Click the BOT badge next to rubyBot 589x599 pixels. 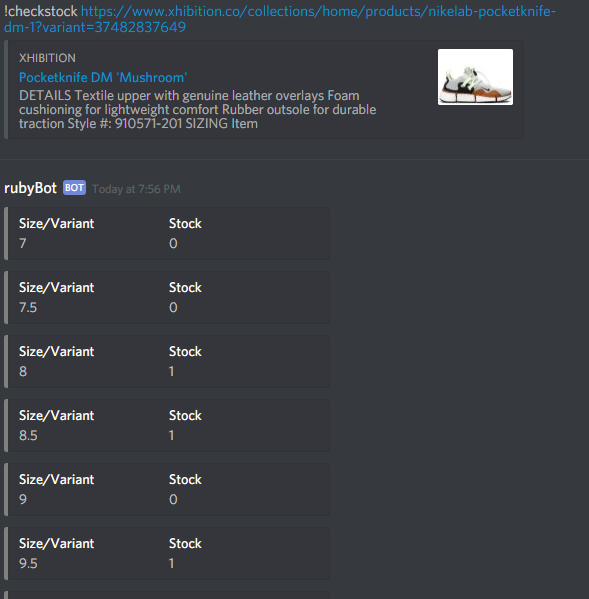tap(74, 188)
